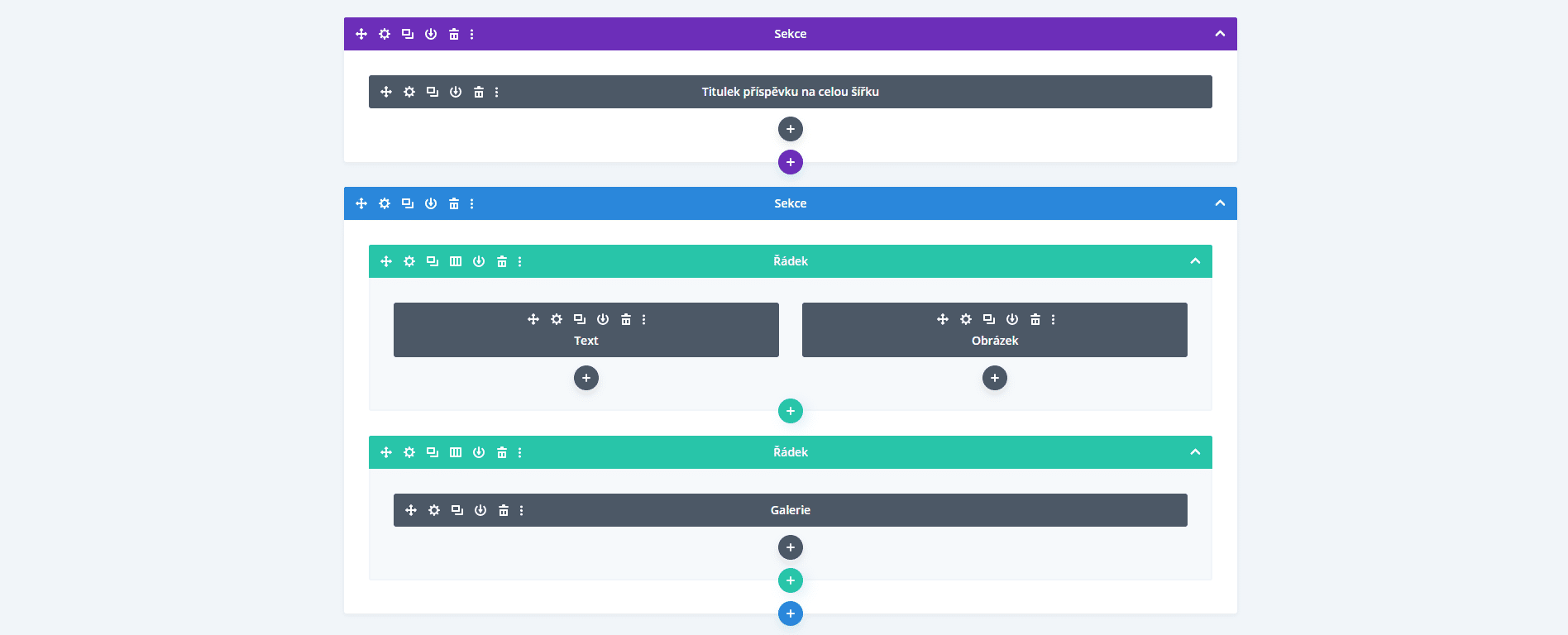Collapse the first Řádek row
Viewport: 1568px width, 635px height.
[1195, 261]
